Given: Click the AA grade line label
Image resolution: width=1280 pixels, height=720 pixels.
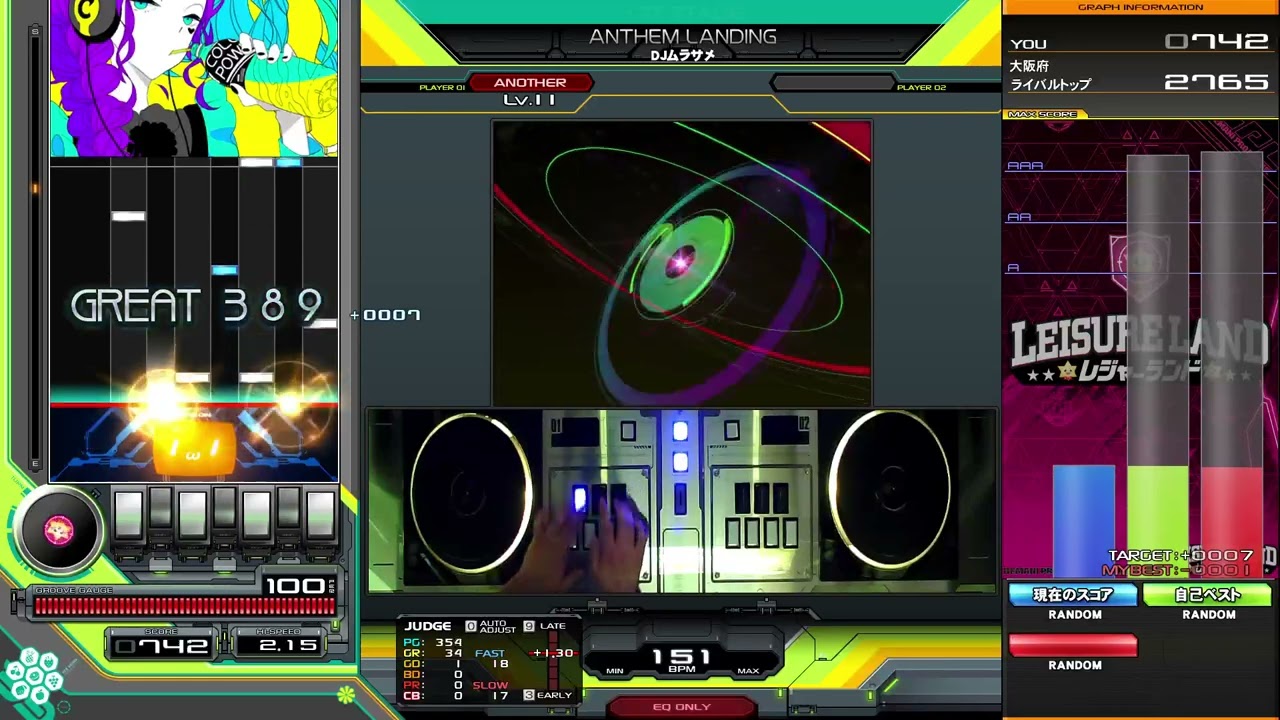Looking at the screenshot, I should click(1019, 217).
